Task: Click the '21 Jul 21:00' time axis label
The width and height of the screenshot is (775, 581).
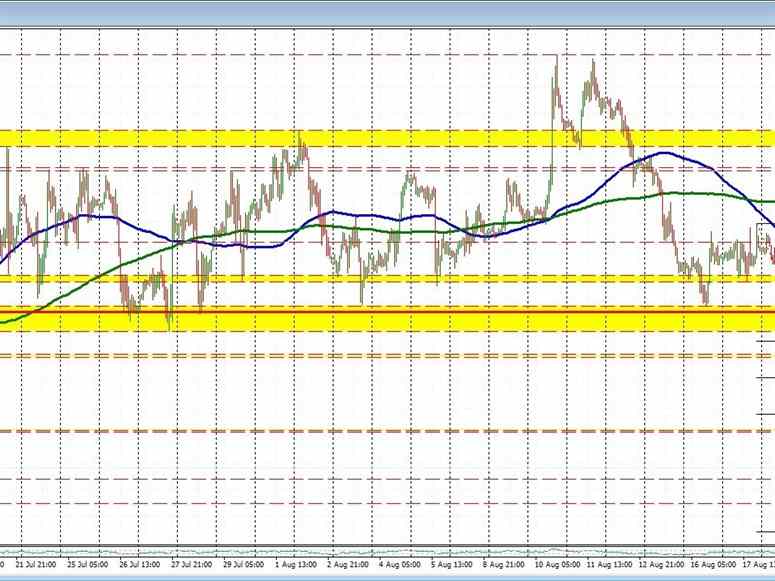Action: pyautogui.click(x=36, y=564)
